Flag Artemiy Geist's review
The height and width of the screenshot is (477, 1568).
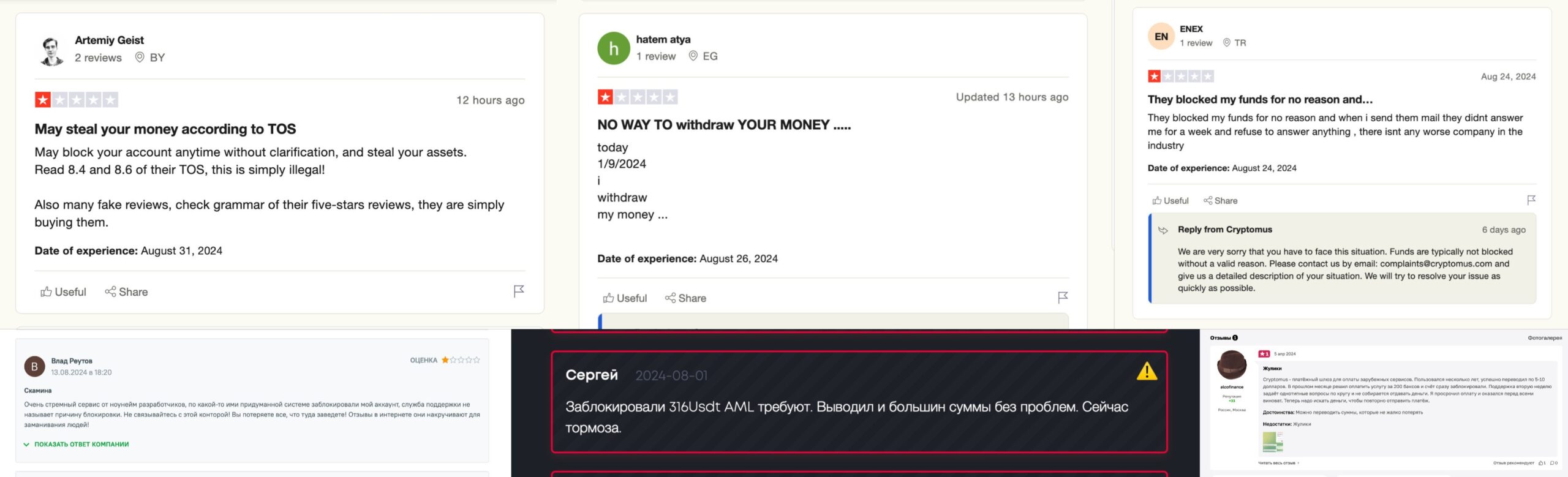(519, 291)
